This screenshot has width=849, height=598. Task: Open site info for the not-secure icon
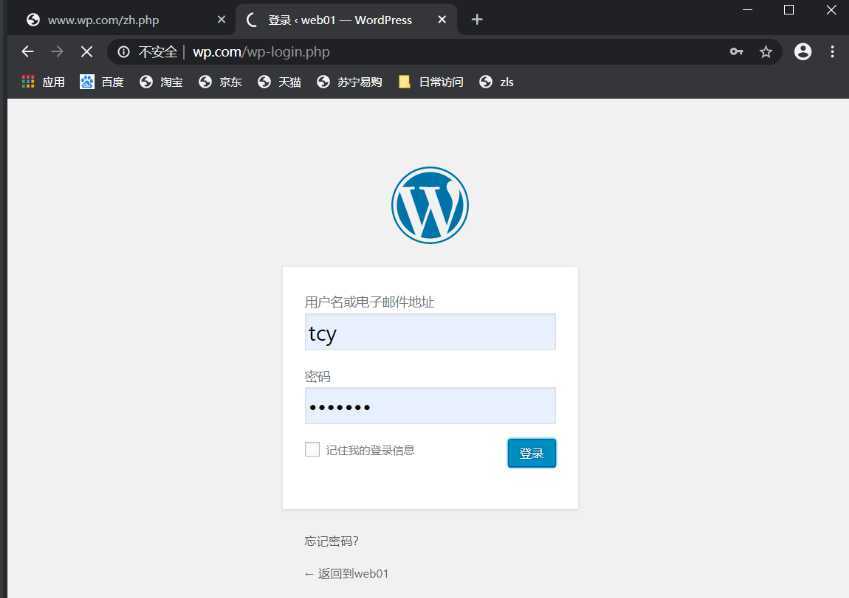[124, 52]
